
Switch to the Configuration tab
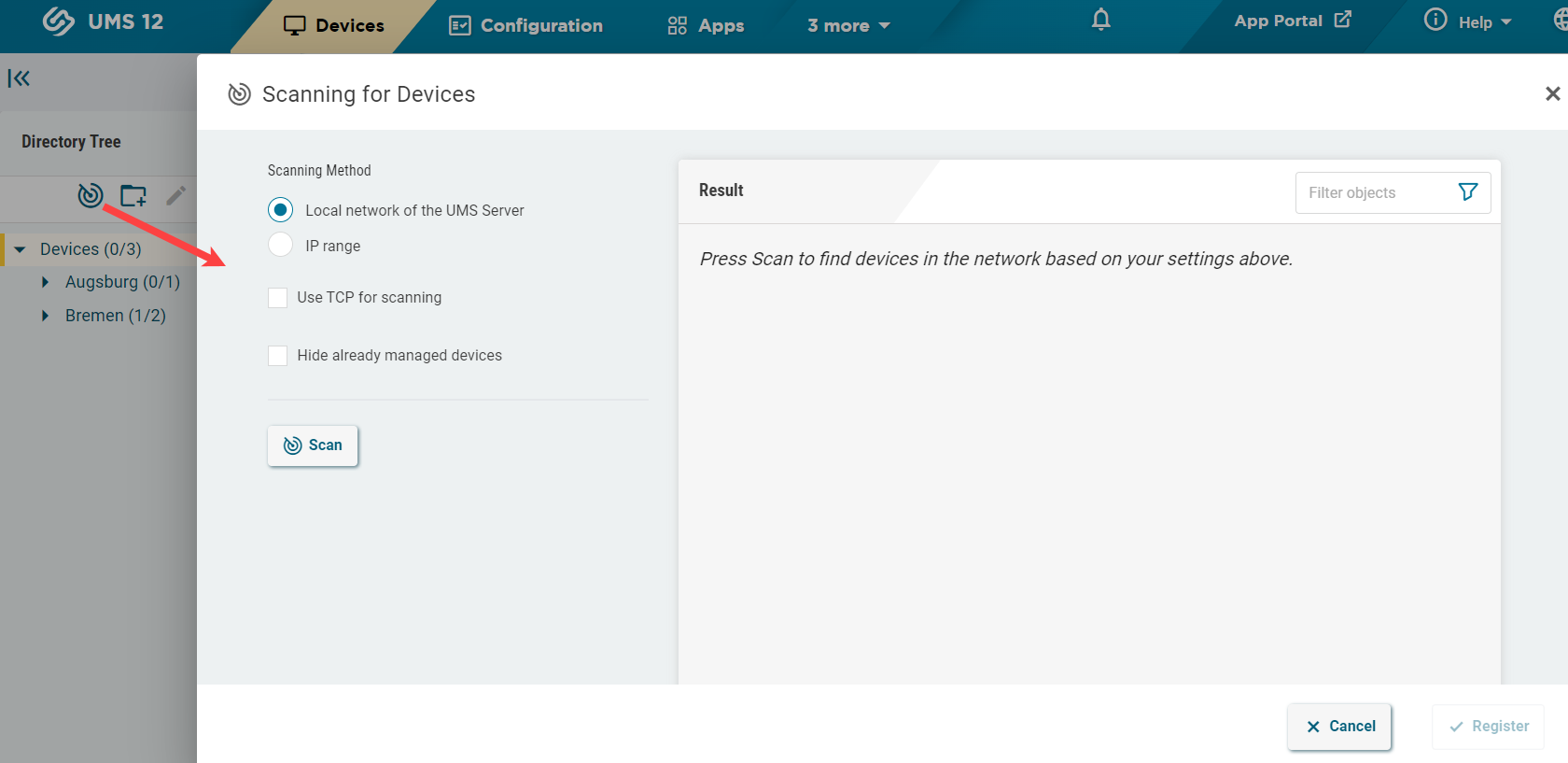pyautogui.click(x=526, y=25)
